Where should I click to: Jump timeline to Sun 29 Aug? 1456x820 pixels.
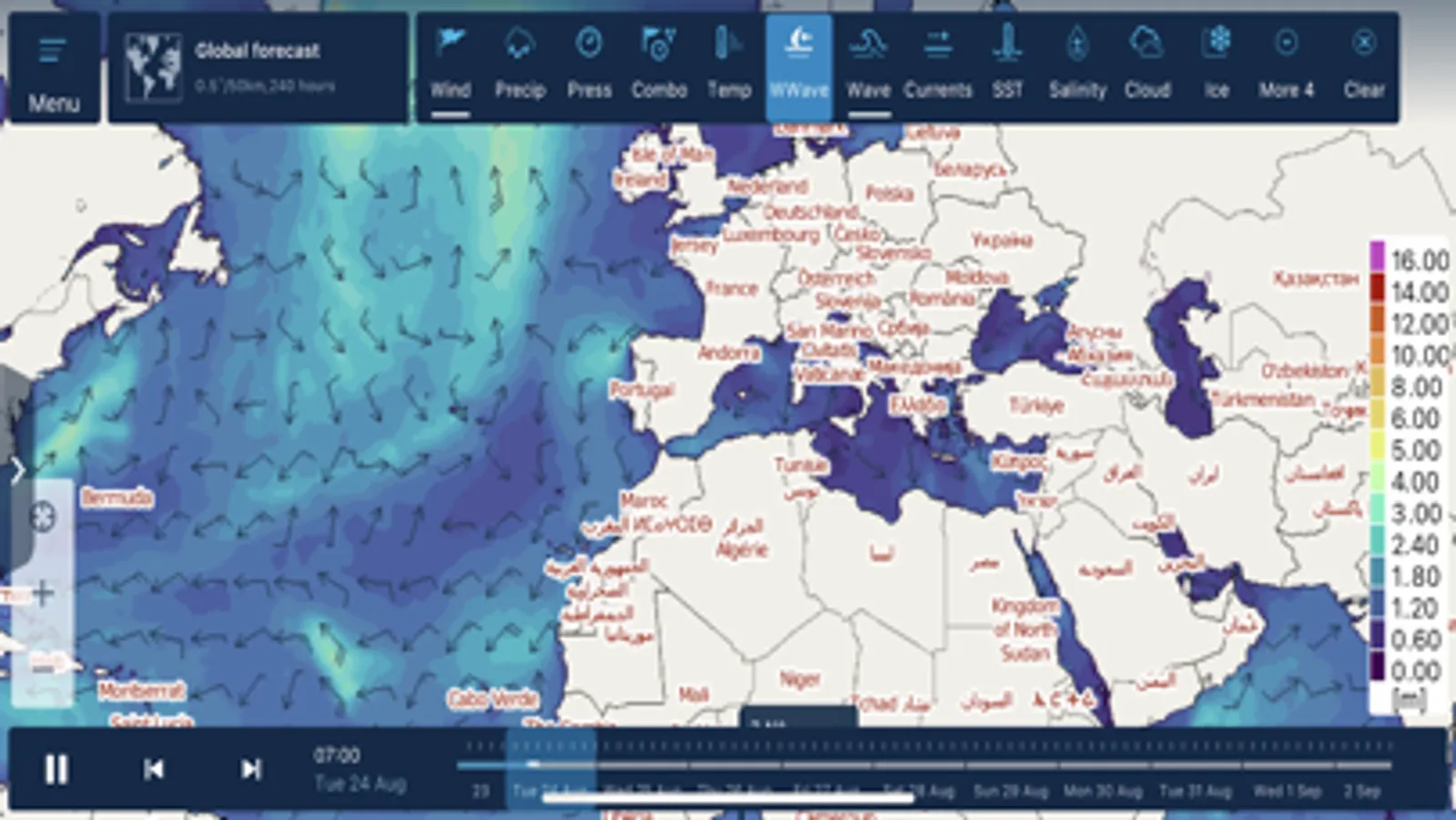(1011, 791)
